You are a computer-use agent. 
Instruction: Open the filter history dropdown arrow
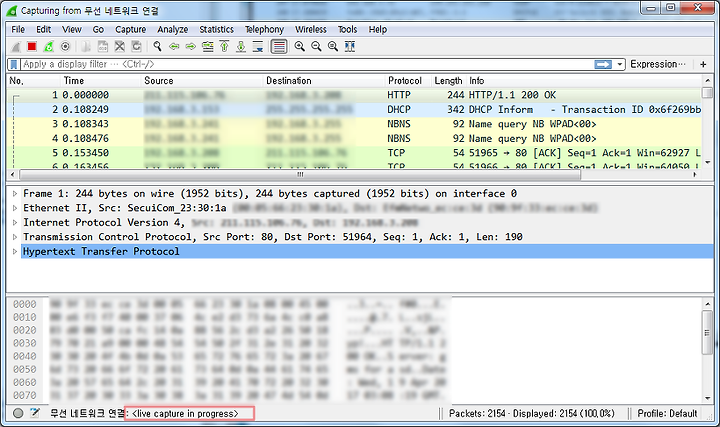(620, 64)
